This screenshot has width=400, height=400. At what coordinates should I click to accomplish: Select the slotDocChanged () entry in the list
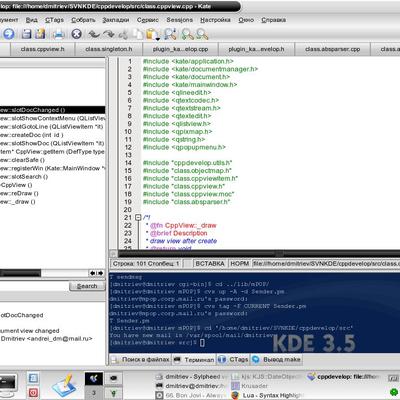(x=52, y=110)
